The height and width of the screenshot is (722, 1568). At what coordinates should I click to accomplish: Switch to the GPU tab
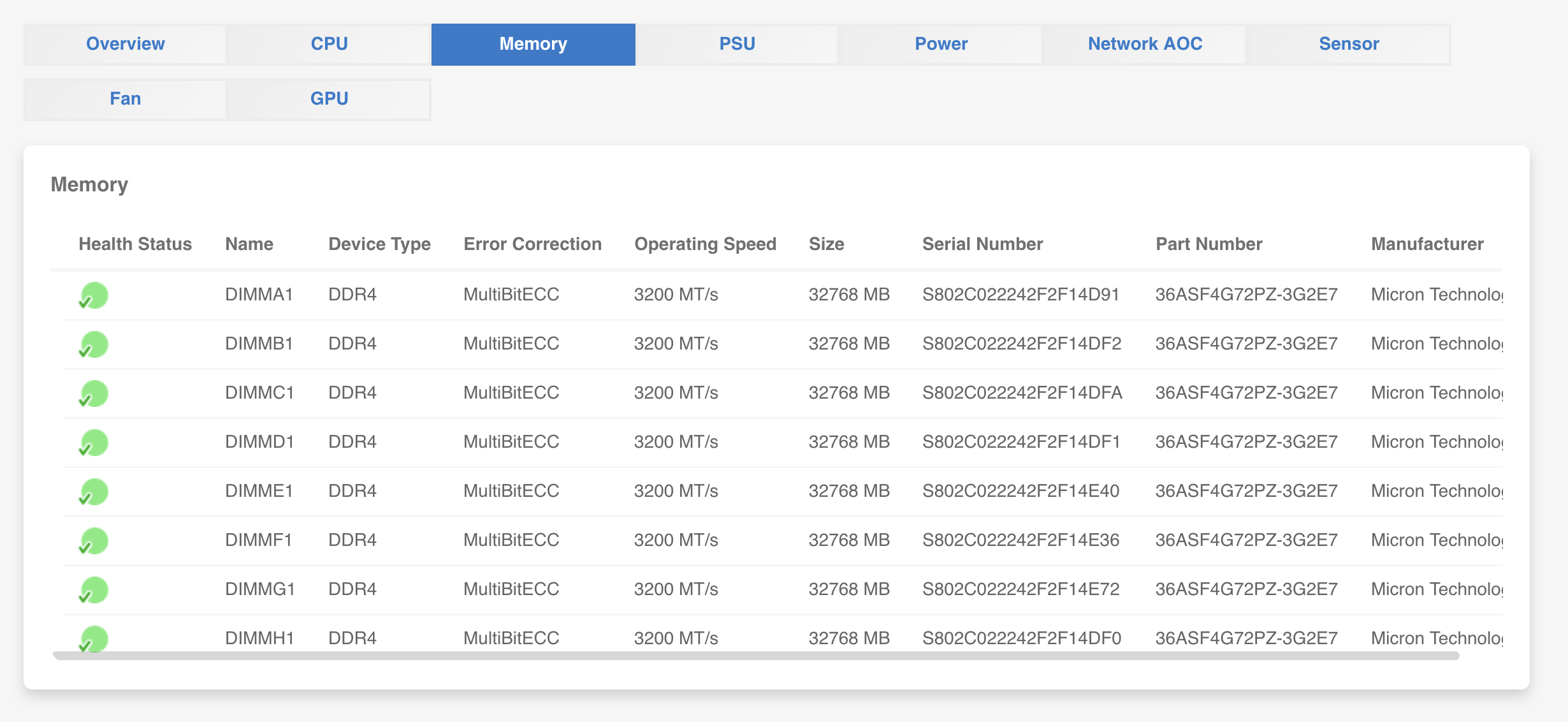328,99
